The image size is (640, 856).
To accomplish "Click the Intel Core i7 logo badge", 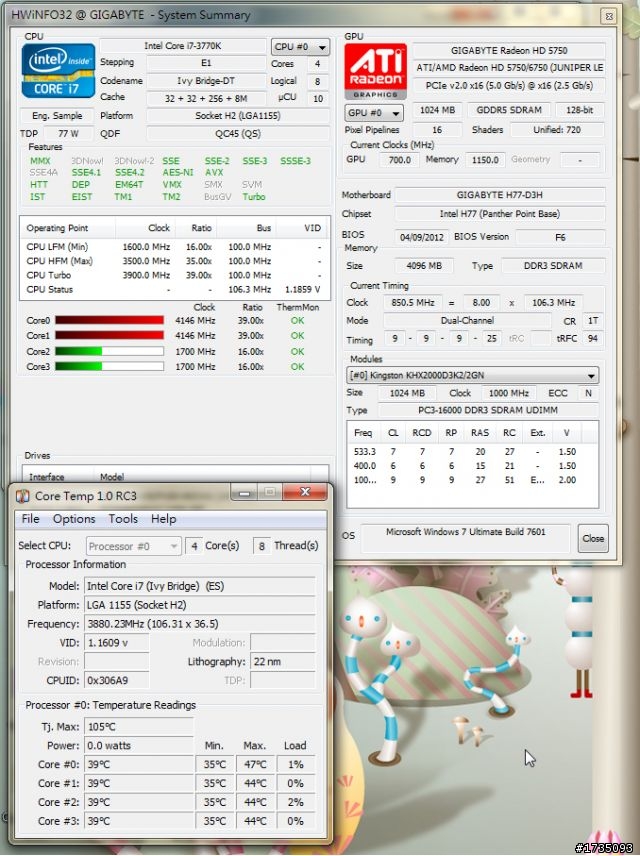I will tap(58, 72).
